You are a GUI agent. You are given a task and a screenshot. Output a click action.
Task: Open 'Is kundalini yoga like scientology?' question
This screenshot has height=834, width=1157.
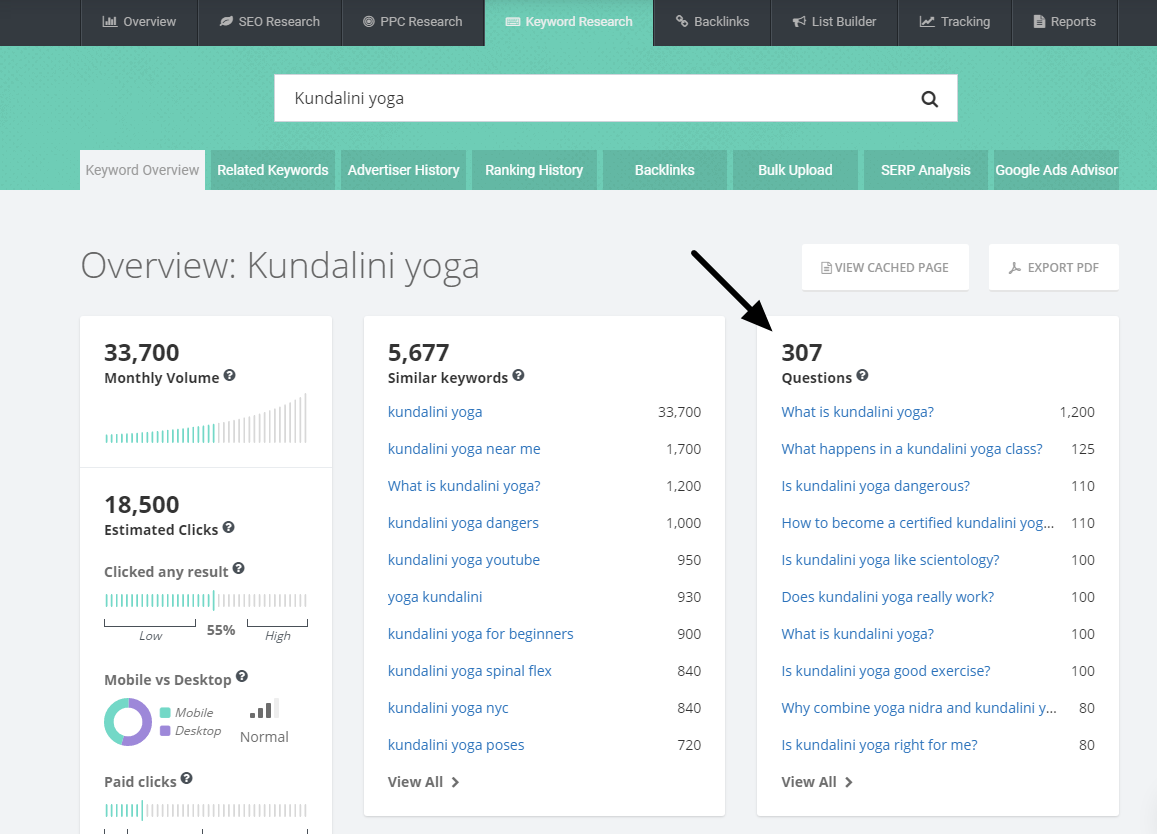coord(891,559)
